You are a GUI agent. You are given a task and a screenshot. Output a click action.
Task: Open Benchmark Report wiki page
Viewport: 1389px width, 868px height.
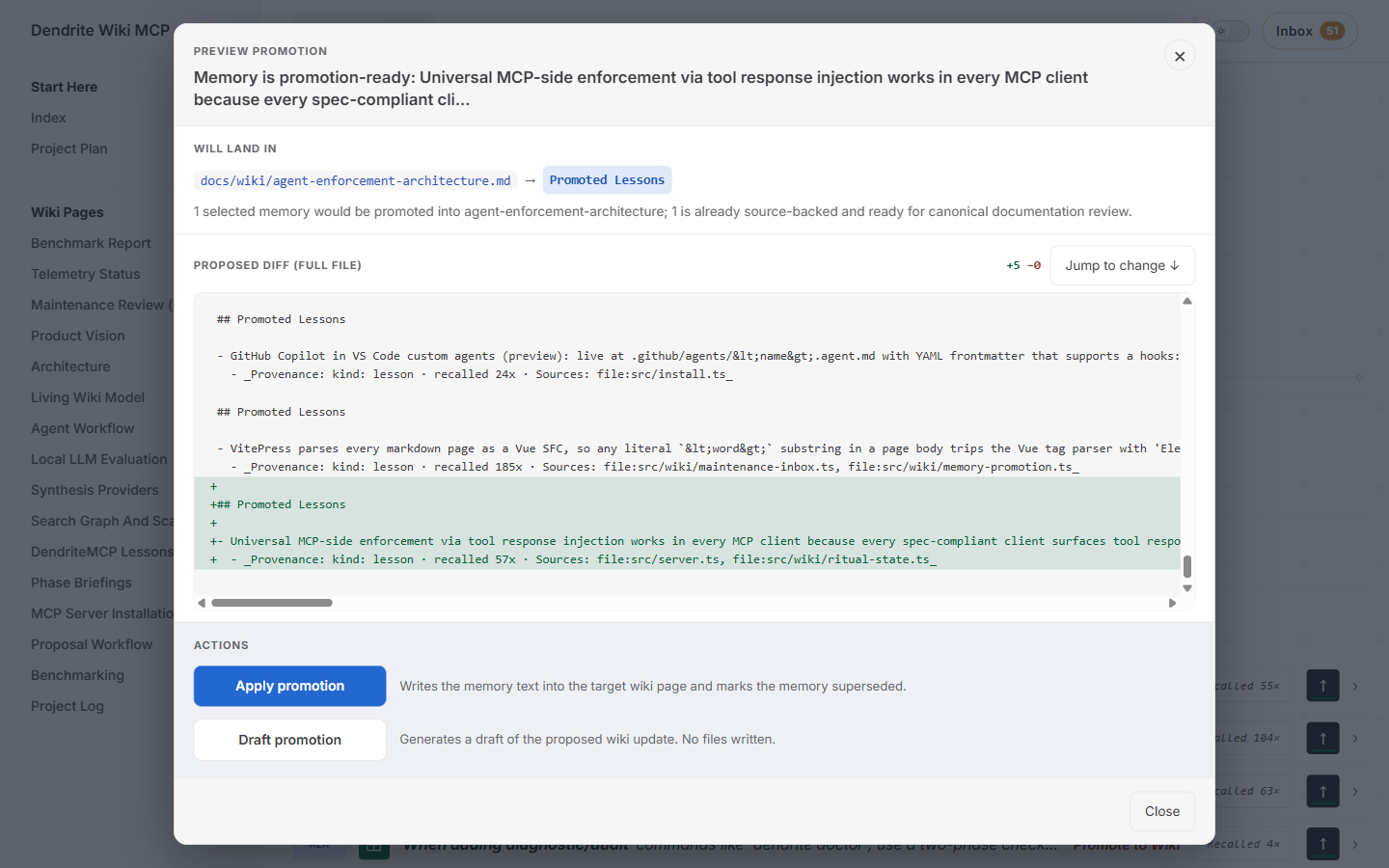[91, 243]
